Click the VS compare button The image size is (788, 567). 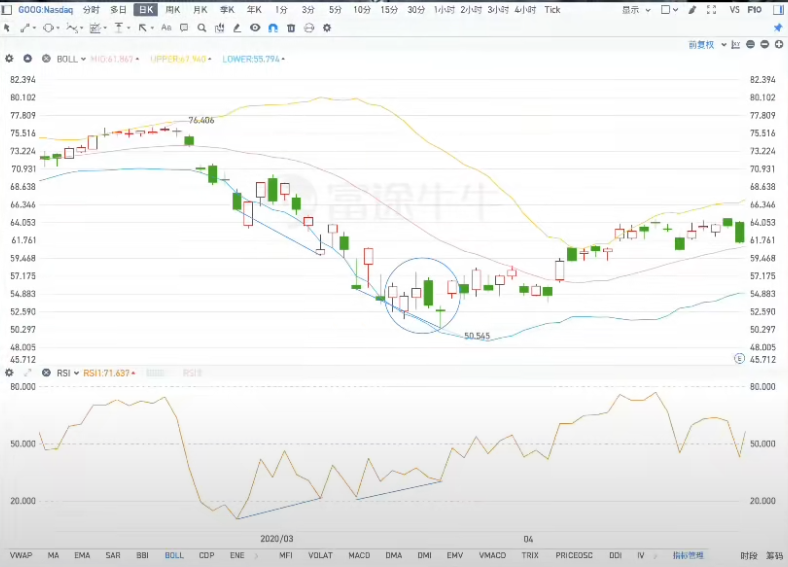(x=735, y=9)
